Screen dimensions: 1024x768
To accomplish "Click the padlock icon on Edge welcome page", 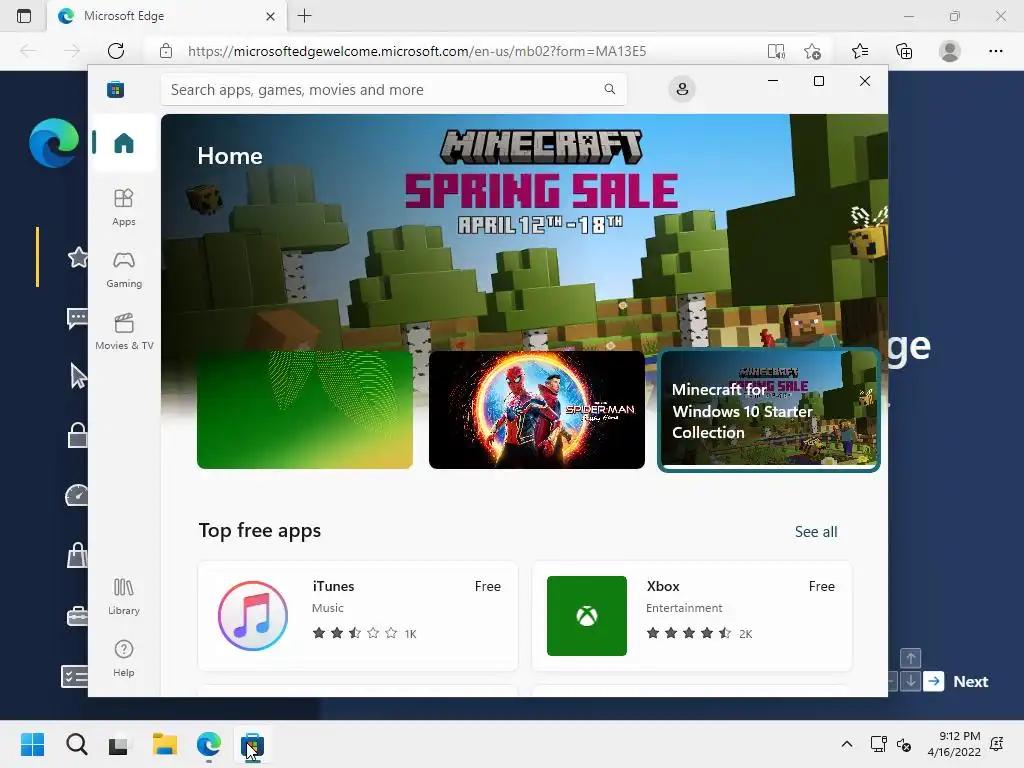I will click(77, 435).
